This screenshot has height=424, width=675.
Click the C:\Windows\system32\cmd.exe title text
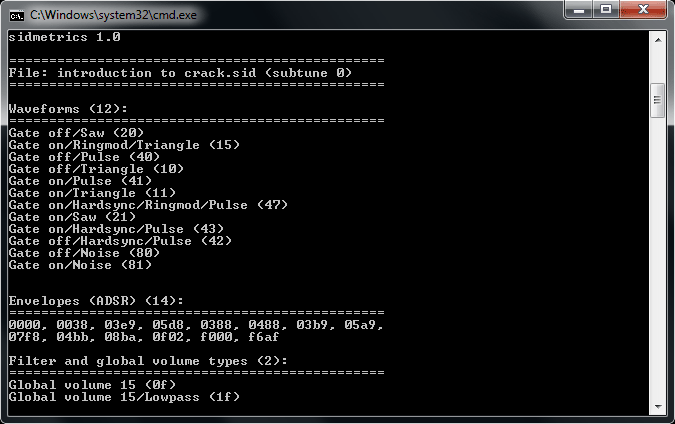[113, 15]
